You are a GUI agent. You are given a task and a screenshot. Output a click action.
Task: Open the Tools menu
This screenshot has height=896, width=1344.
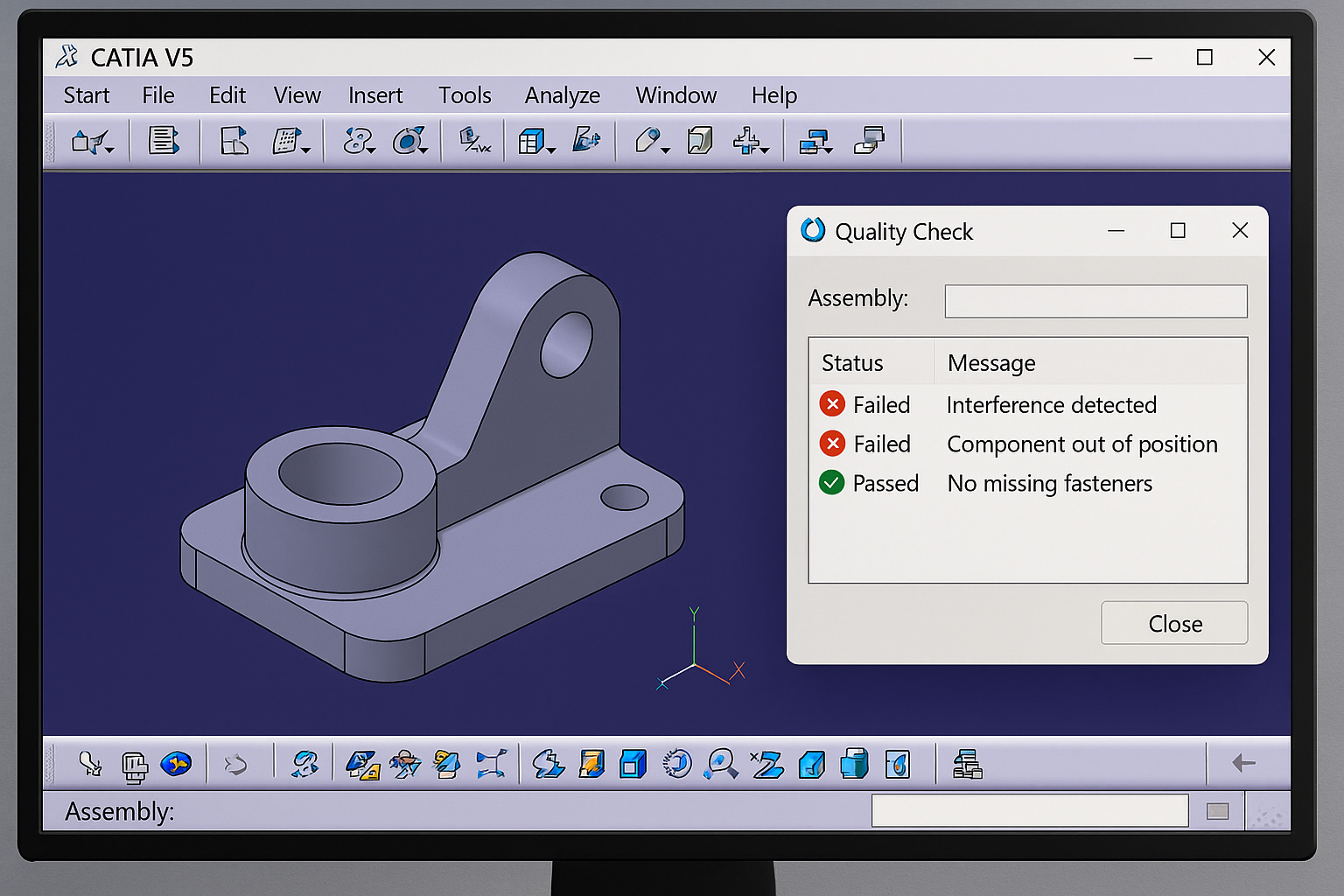[x=465, y=94]
